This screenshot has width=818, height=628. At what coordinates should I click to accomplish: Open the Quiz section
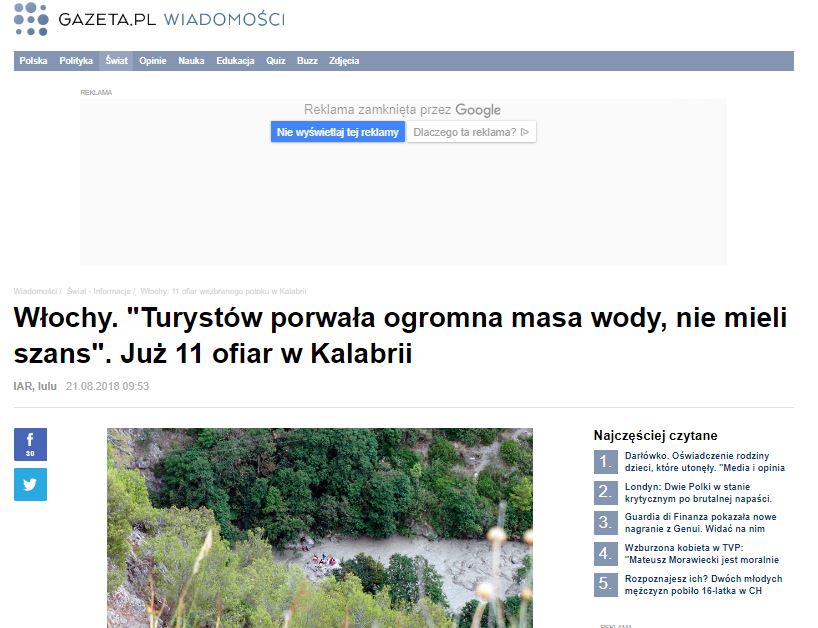[x=275, y=61]
